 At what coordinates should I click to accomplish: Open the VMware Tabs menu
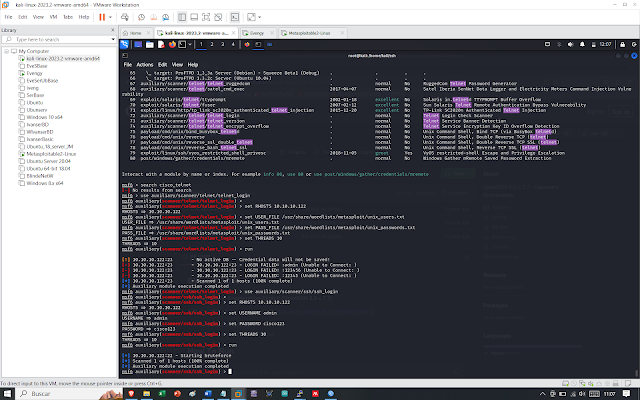(68, 17)
